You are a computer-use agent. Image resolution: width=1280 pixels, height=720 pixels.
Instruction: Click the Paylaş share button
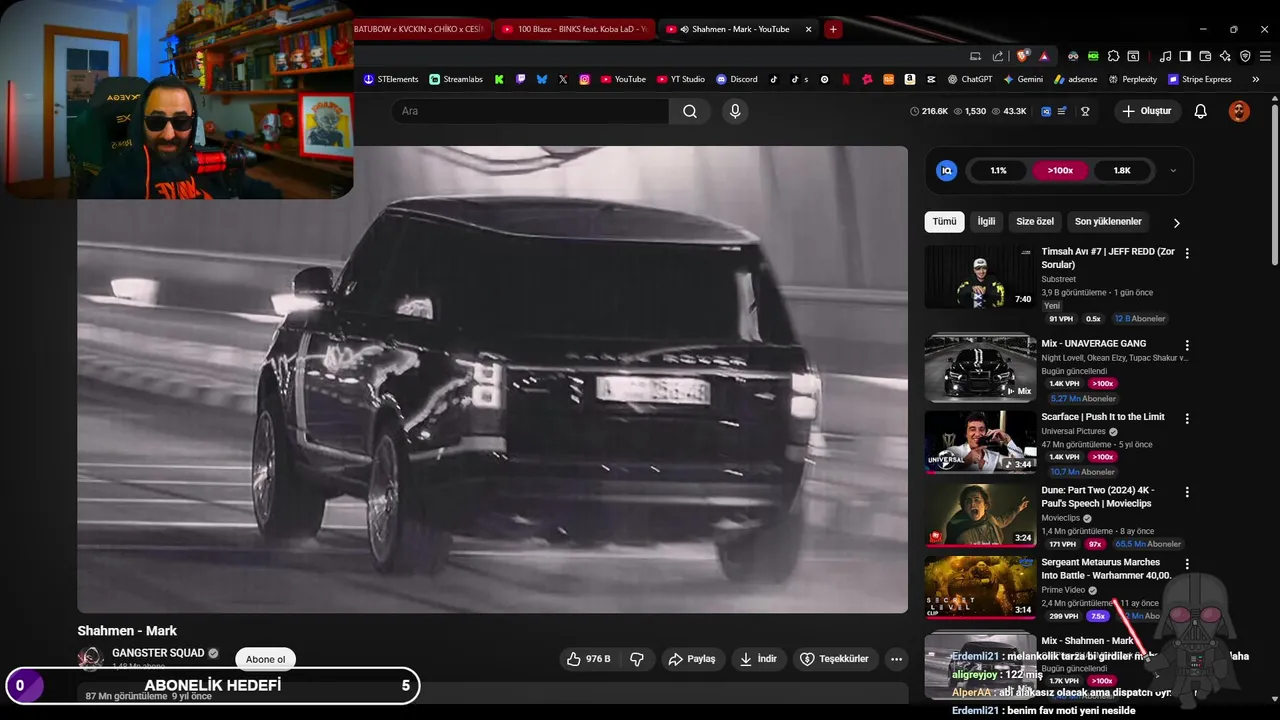click(693, 659)
